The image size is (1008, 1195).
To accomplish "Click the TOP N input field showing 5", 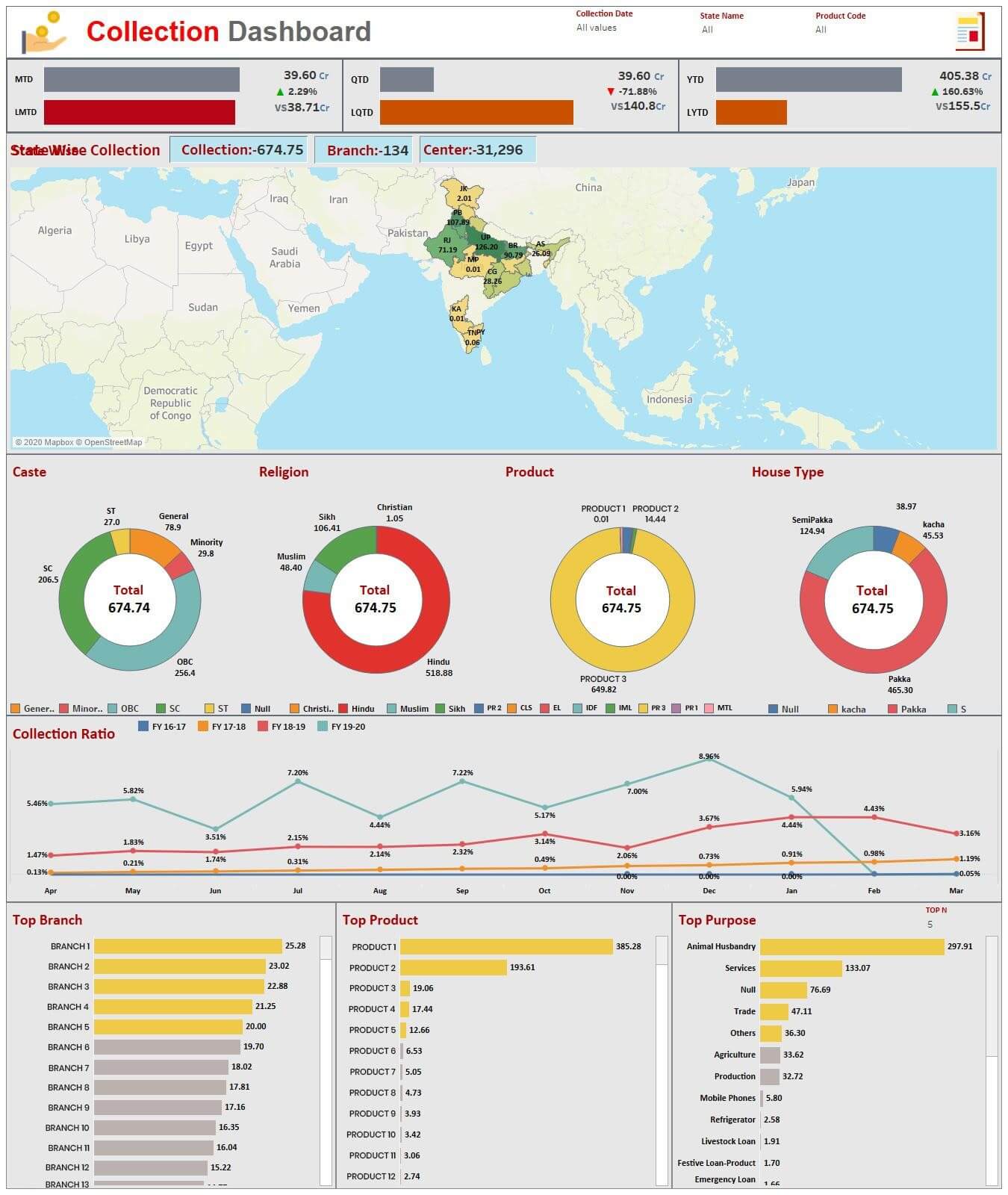I will tap(930, 925).
